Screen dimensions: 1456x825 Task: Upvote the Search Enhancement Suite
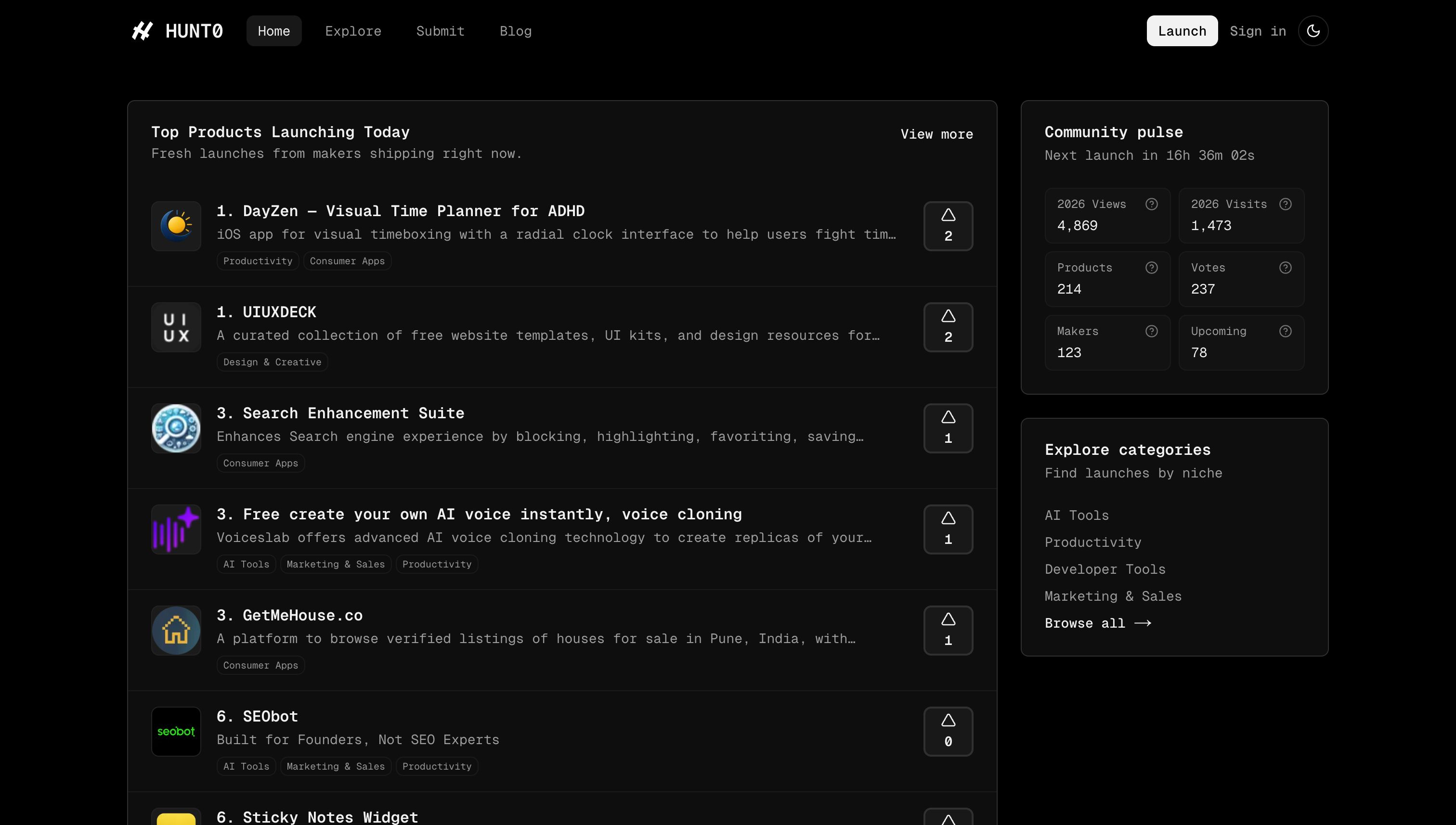coord(948,428)
